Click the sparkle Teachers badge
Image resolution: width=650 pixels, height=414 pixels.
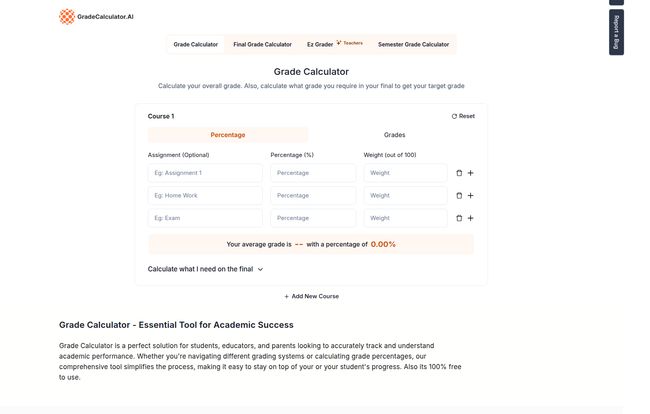[349, 43]
